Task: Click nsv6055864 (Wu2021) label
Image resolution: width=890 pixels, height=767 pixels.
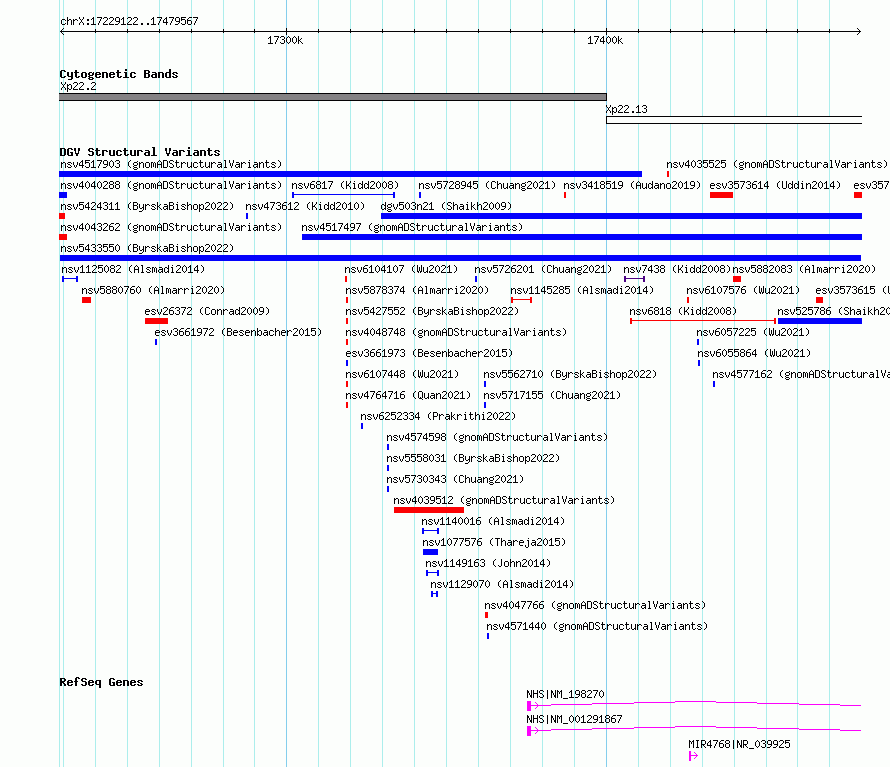Action: tap(754, 354)
